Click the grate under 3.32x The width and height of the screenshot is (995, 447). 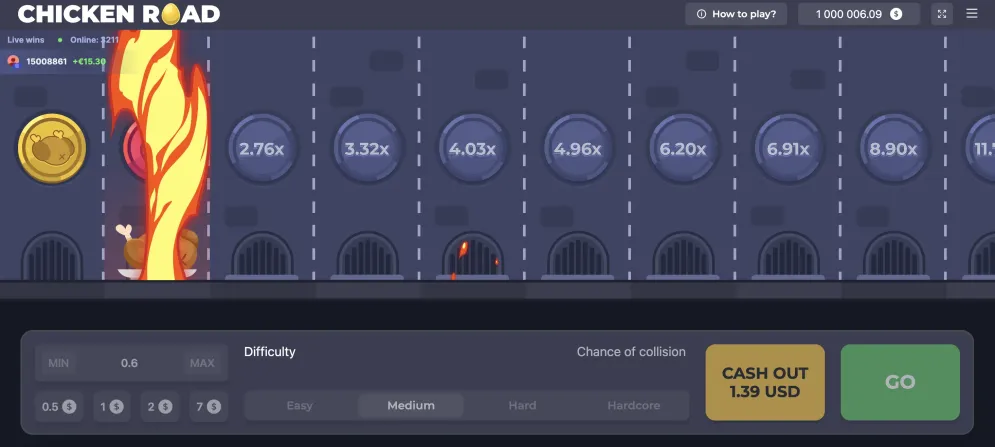coord(367,256)
